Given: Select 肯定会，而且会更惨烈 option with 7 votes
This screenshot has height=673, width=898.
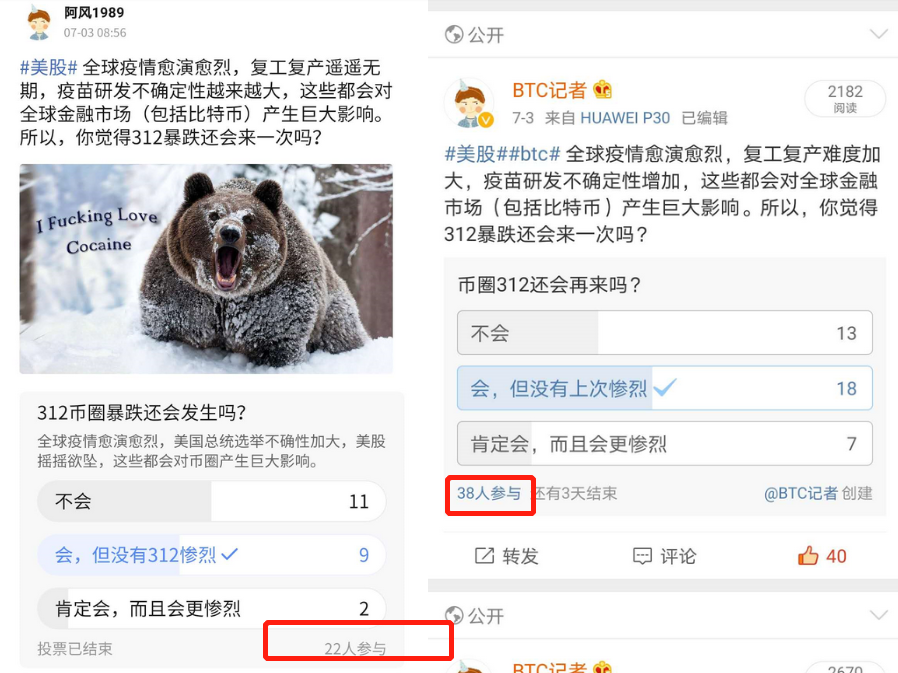Looking at the screenshot, I should [x=664, y=443].
